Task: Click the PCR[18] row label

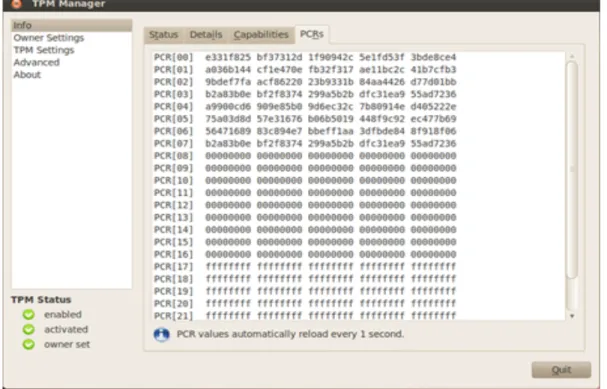Action: (173, 279)
